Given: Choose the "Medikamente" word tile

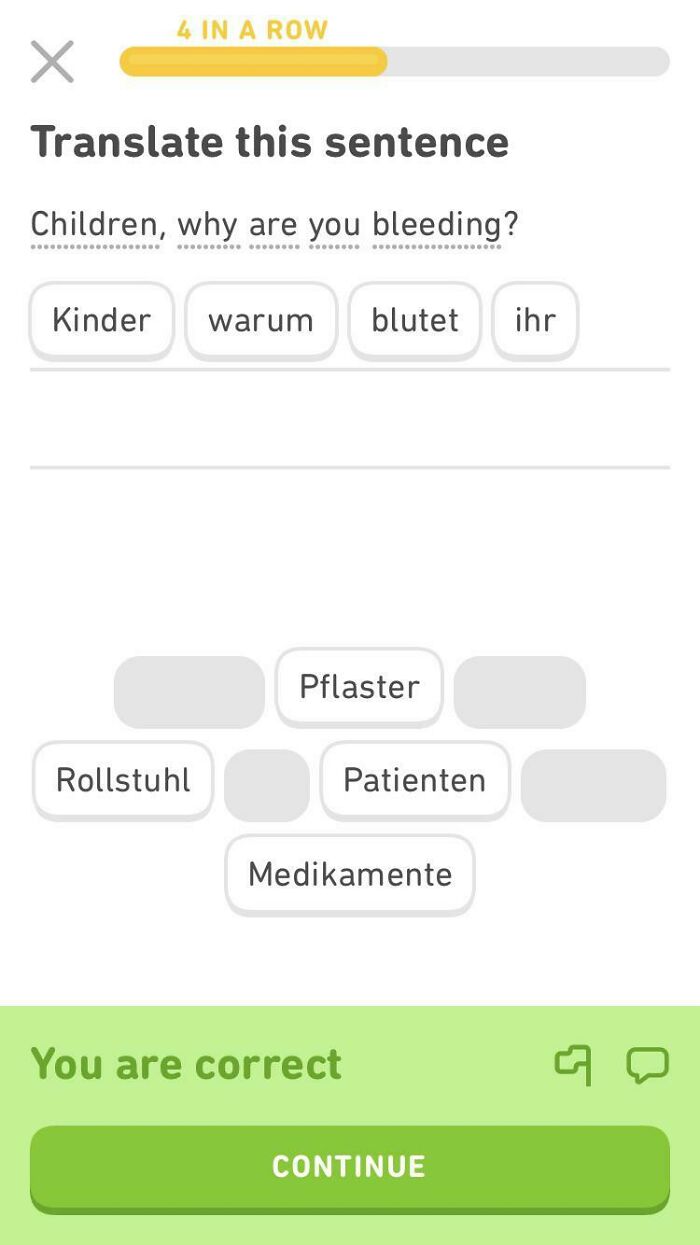Looking at the screenshot, I should 349,874.
